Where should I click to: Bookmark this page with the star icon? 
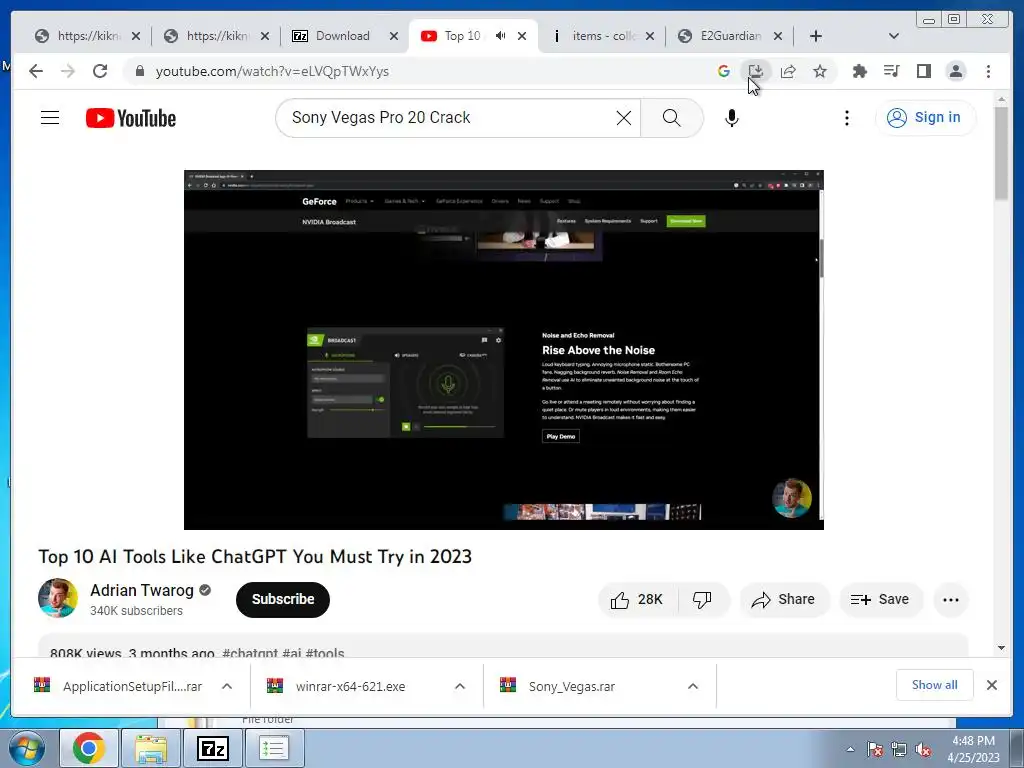[x=820, y=71]
